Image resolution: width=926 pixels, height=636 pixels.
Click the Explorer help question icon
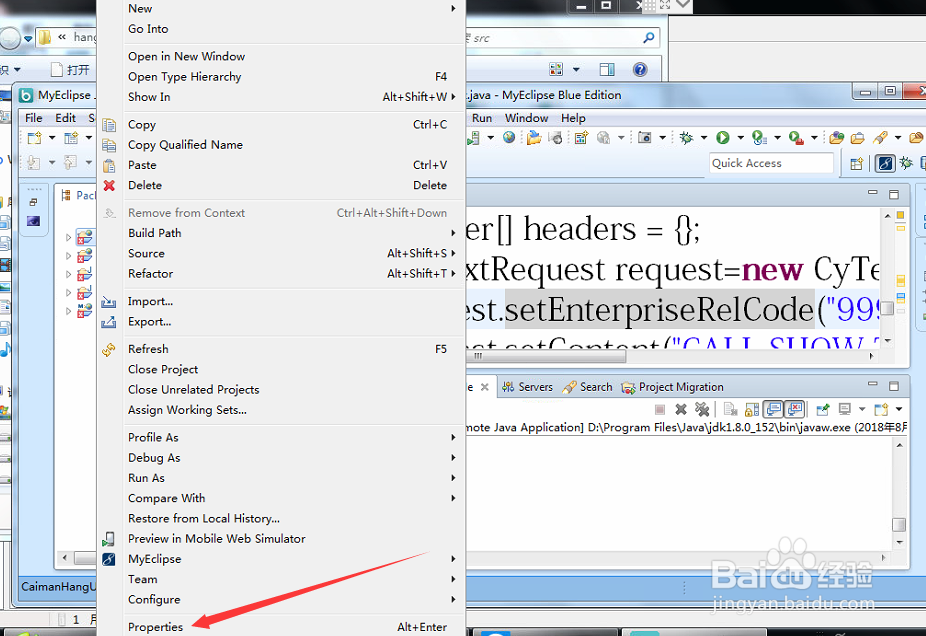pos(640,70)
